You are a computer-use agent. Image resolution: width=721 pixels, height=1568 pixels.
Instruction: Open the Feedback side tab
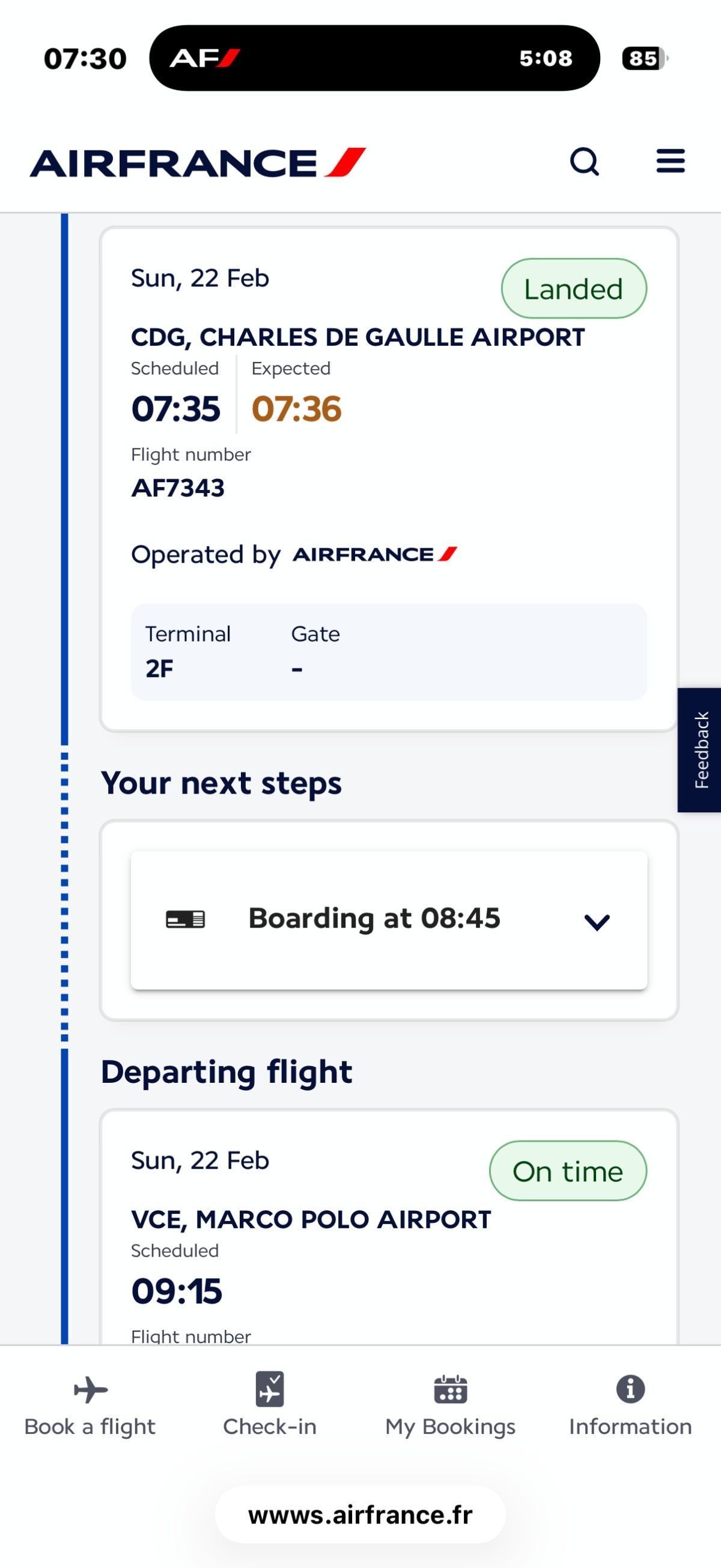coord(700,750)
